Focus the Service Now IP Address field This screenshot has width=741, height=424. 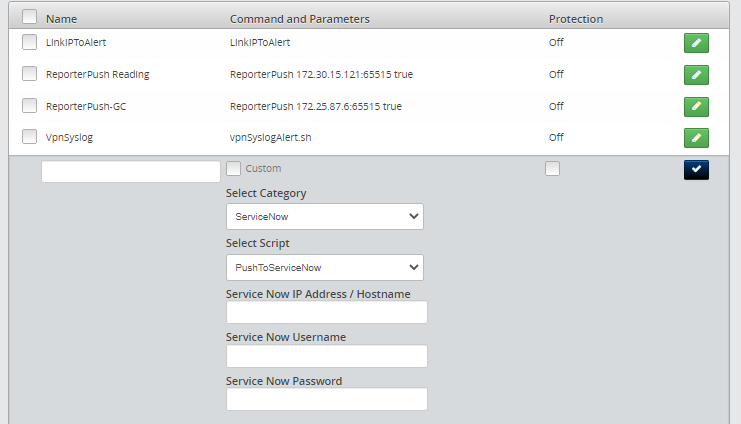(326, 312)
